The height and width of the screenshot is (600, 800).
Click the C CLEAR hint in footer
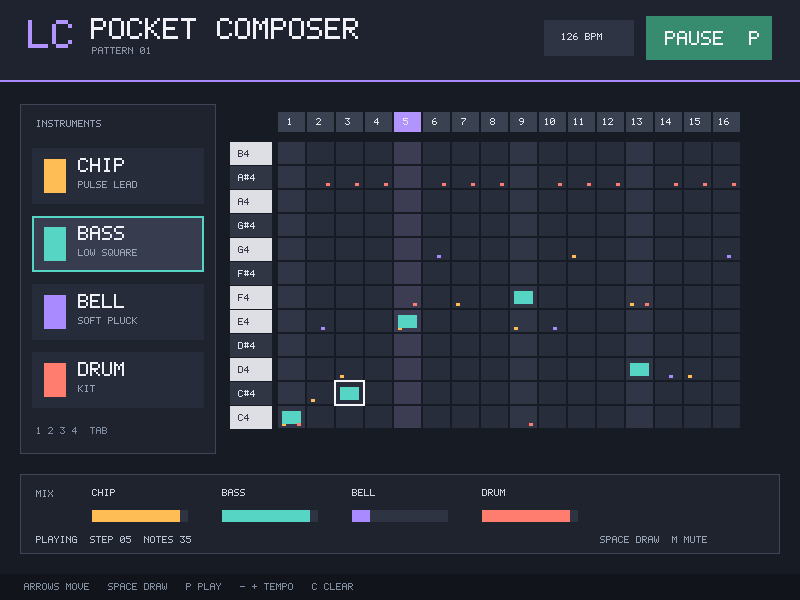(332, 587)
